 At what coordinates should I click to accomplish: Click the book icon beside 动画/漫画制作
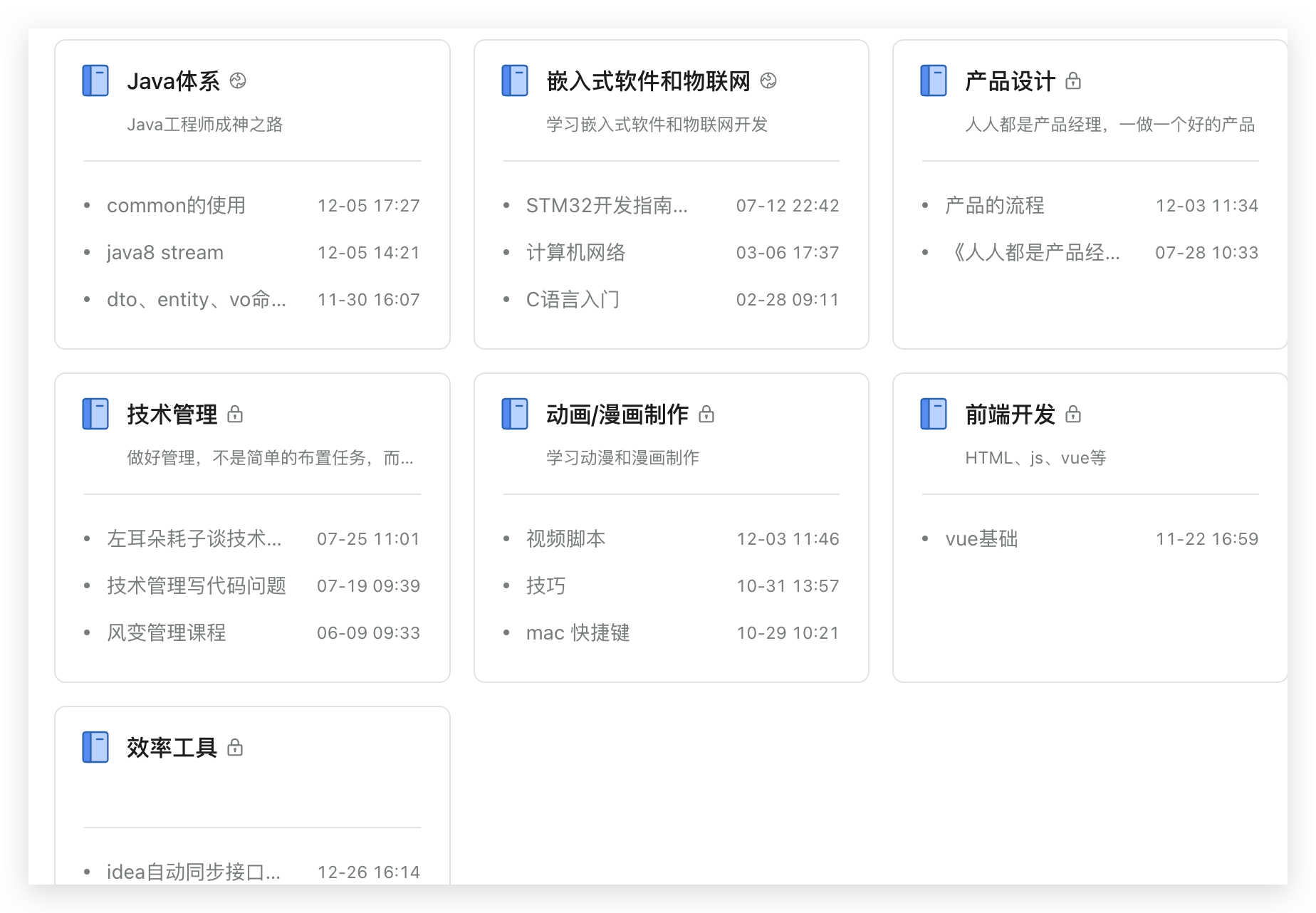[515, 414]
